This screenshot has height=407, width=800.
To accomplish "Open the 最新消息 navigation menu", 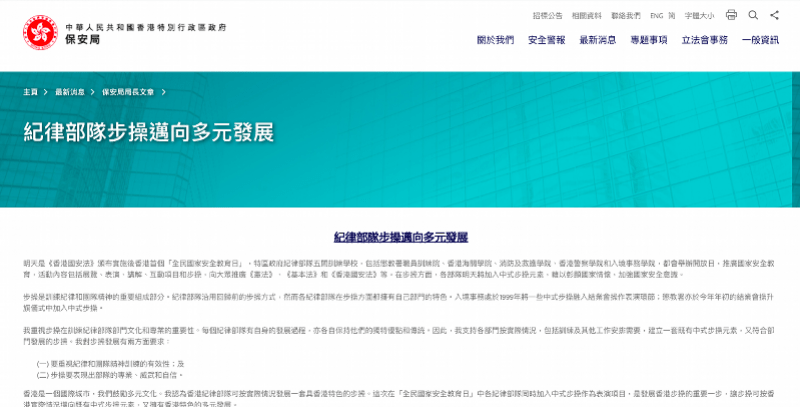I will tap(598, 40).
